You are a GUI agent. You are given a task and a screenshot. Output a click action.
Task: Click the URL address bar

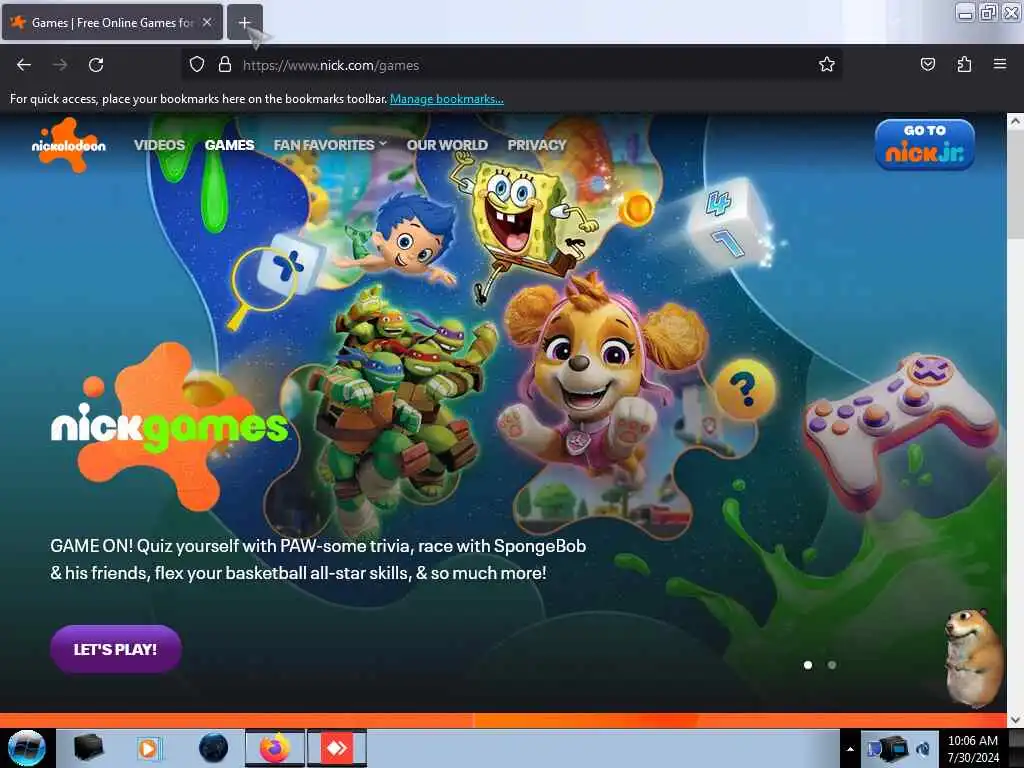click(511, 65)
